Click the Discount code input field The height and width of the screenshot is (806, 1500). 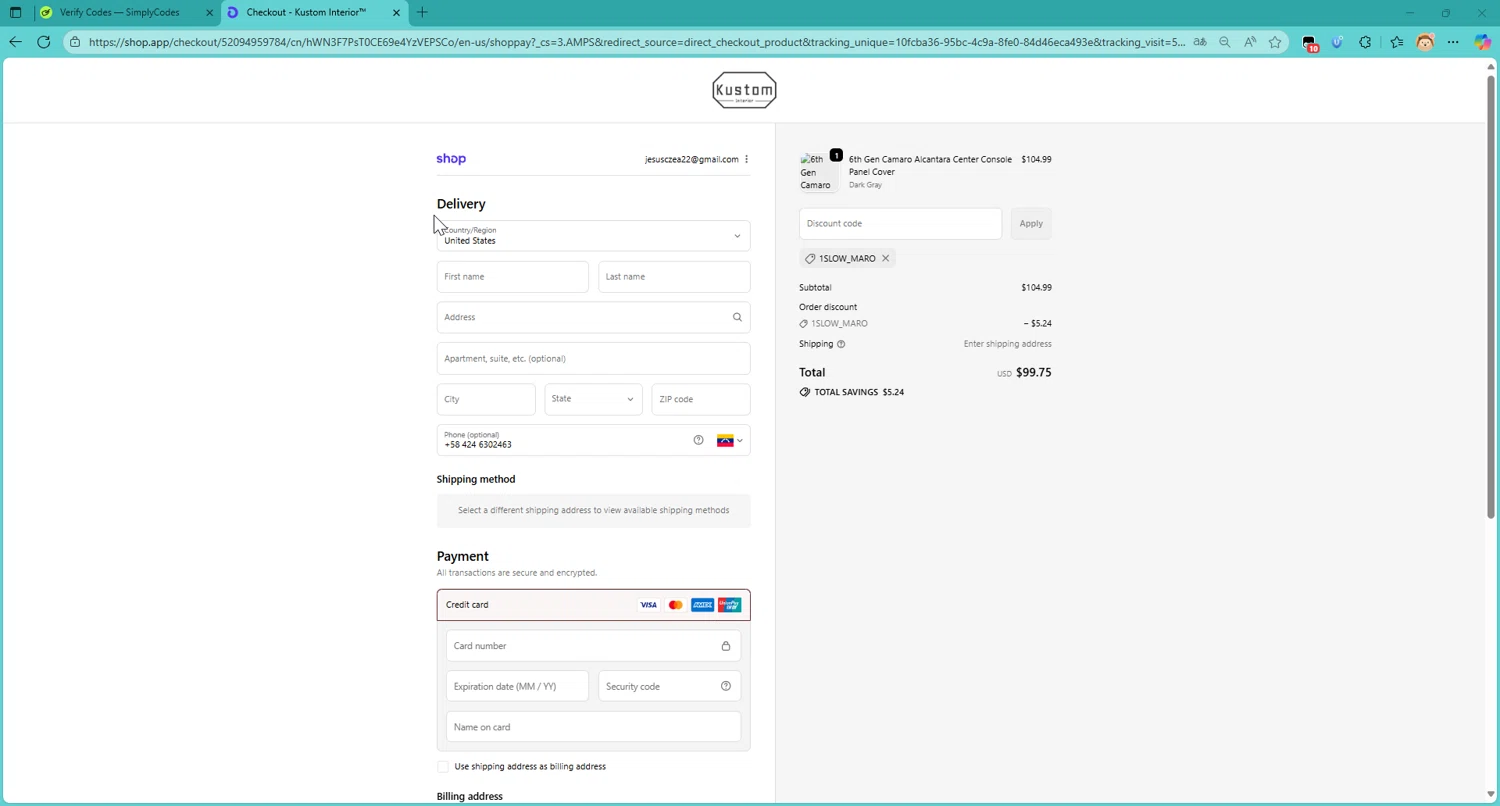point(900,224)
